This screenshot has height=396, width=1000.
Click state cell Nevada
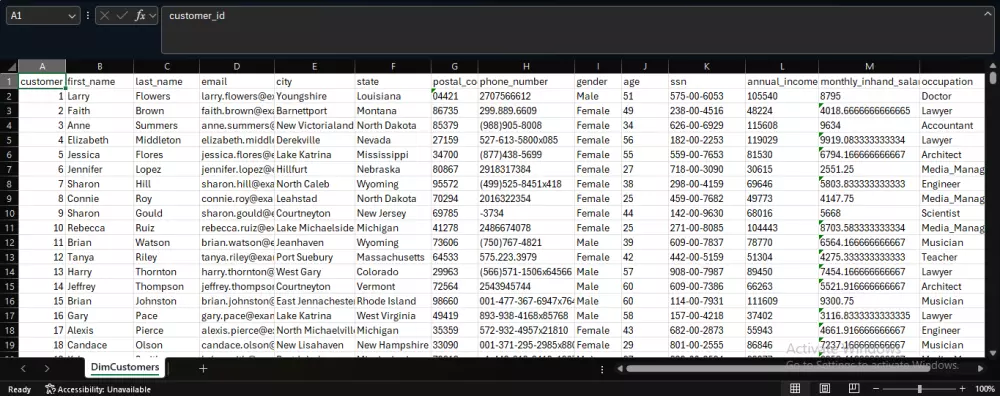393,140
